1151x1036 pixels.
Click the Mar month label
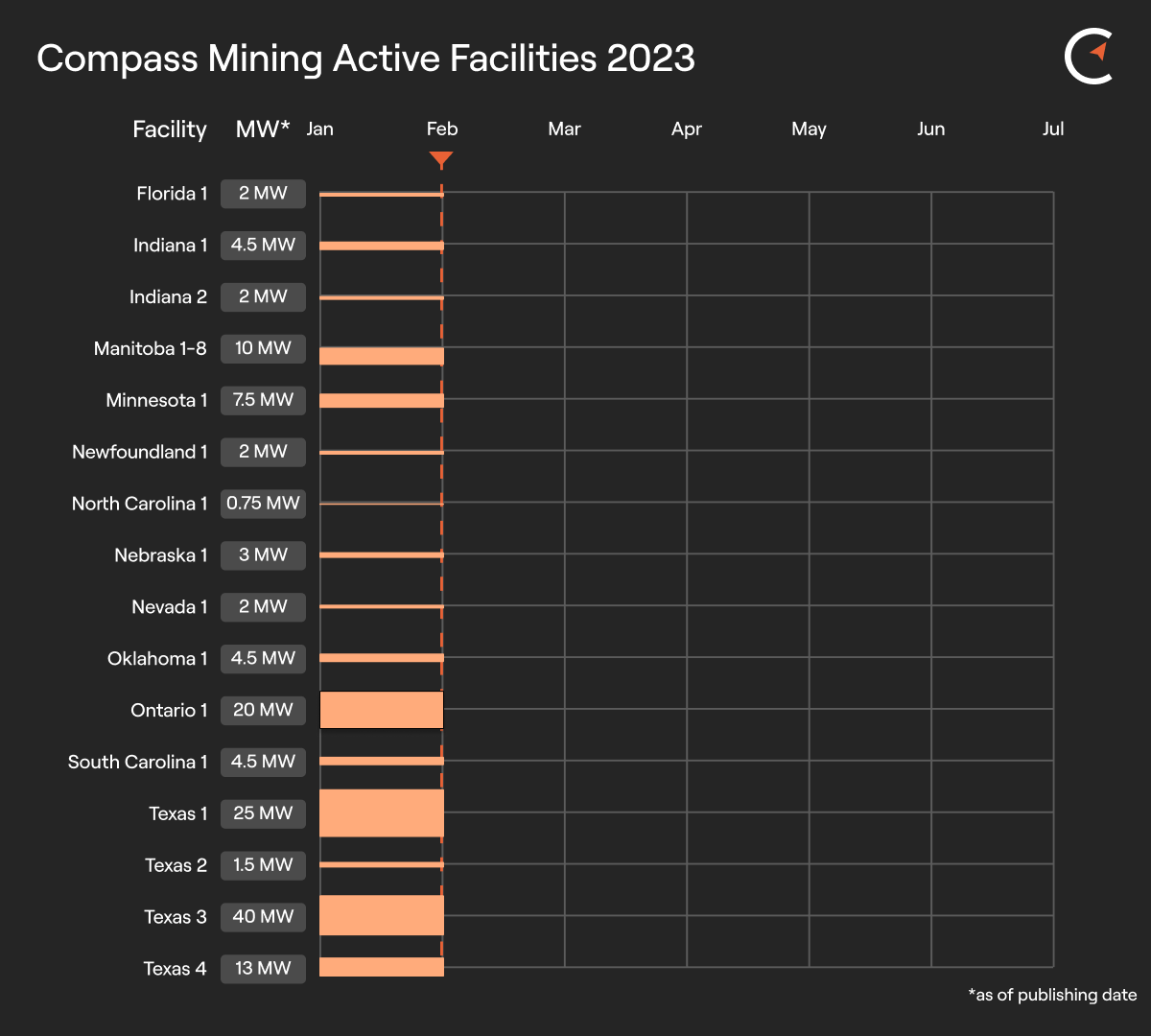564,129
